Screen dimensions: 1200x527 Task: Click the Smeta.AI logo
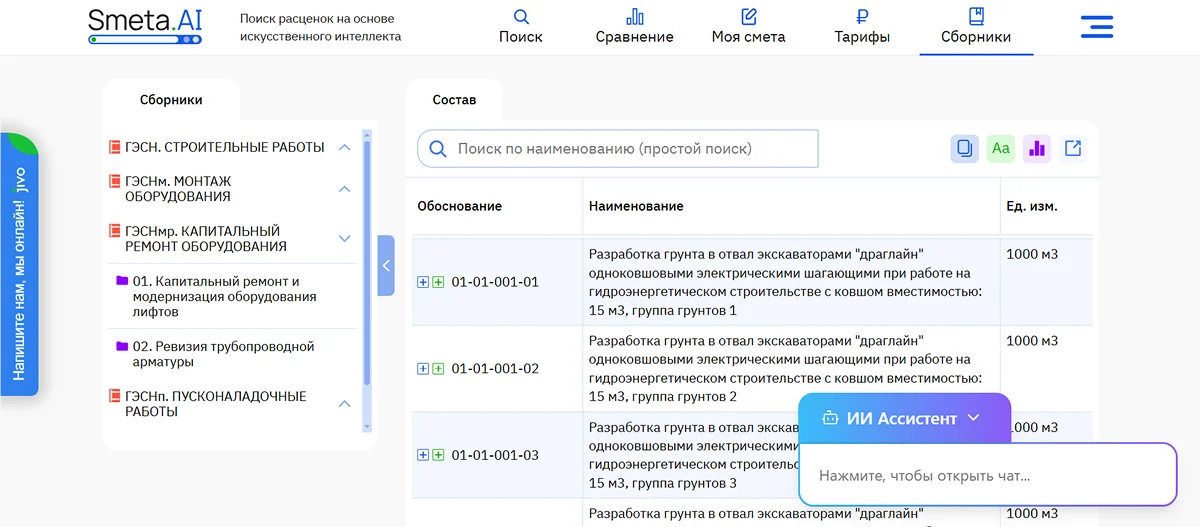(x=145, y=26)
